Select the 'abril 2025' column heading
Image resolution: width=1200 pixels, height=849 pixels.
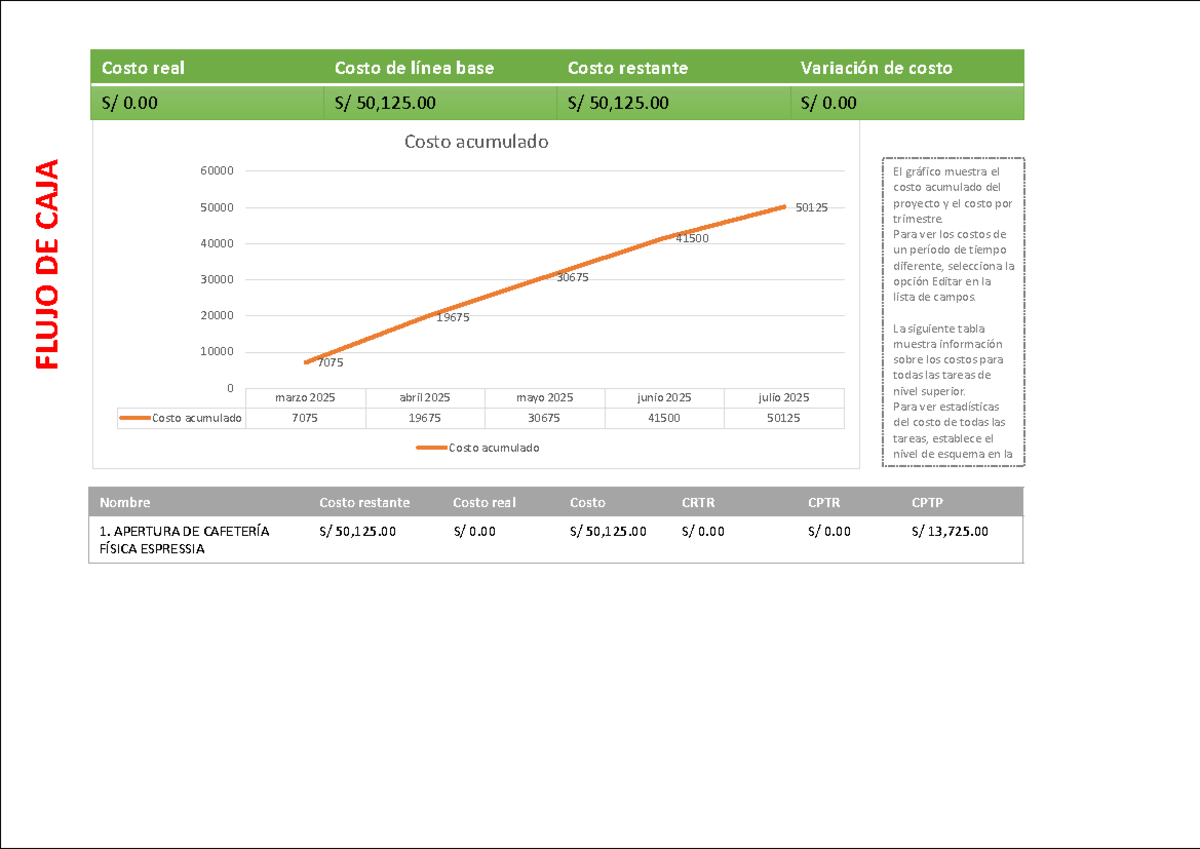click(x=425, y=397)
